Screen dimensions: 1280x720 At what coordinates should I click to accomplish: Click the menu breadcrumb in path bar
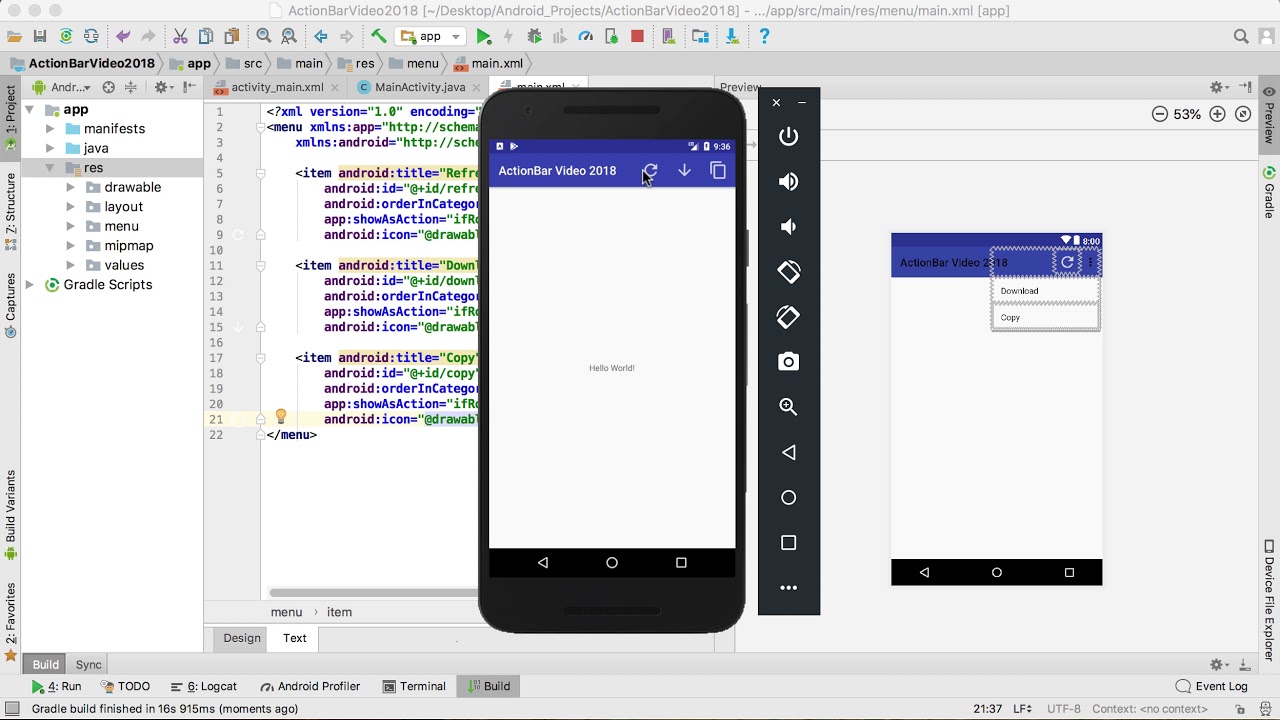pos(413,63)
